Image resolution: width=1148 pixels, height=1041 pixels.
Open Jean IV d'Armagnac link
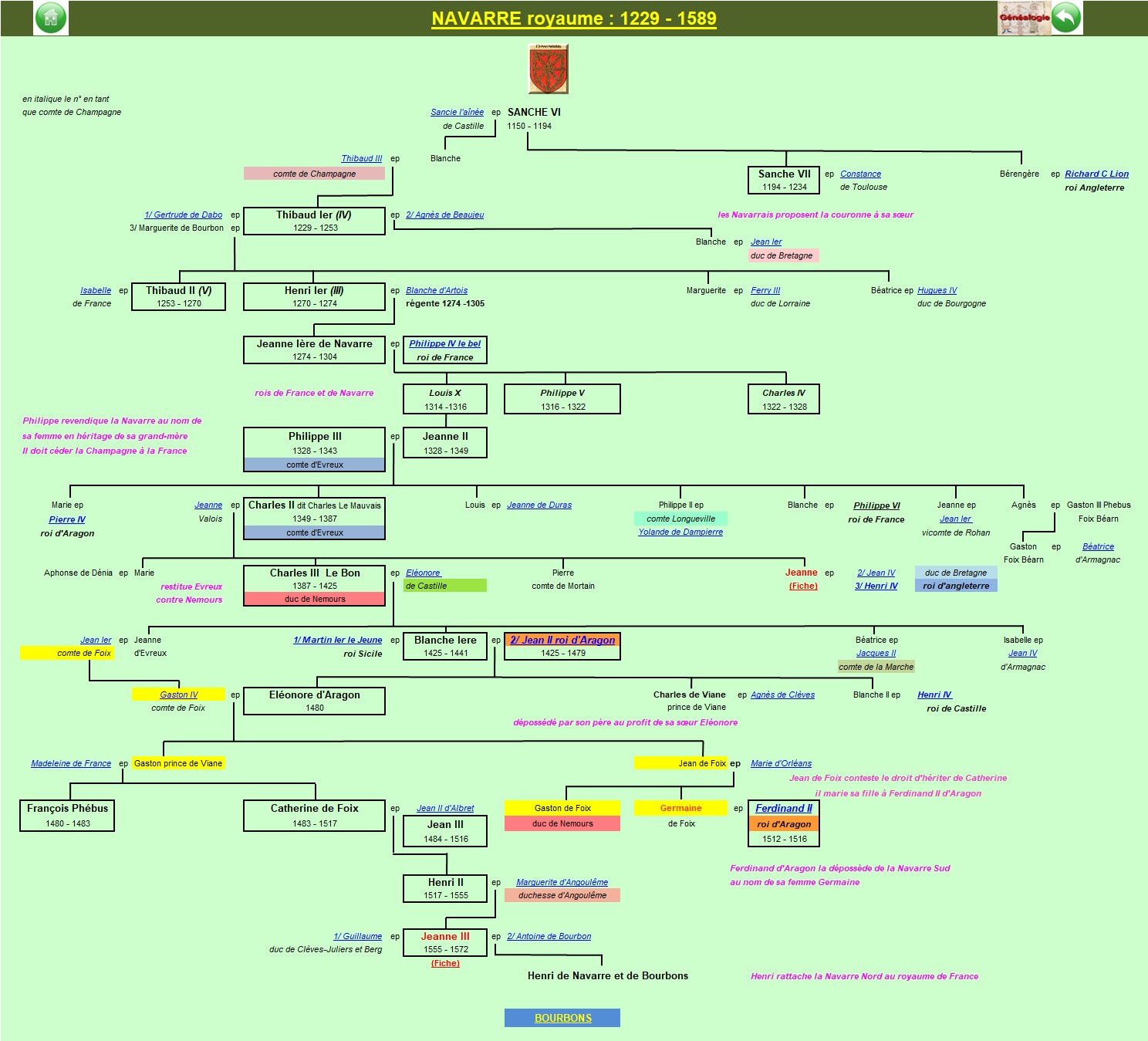[x=1023, y=653]
